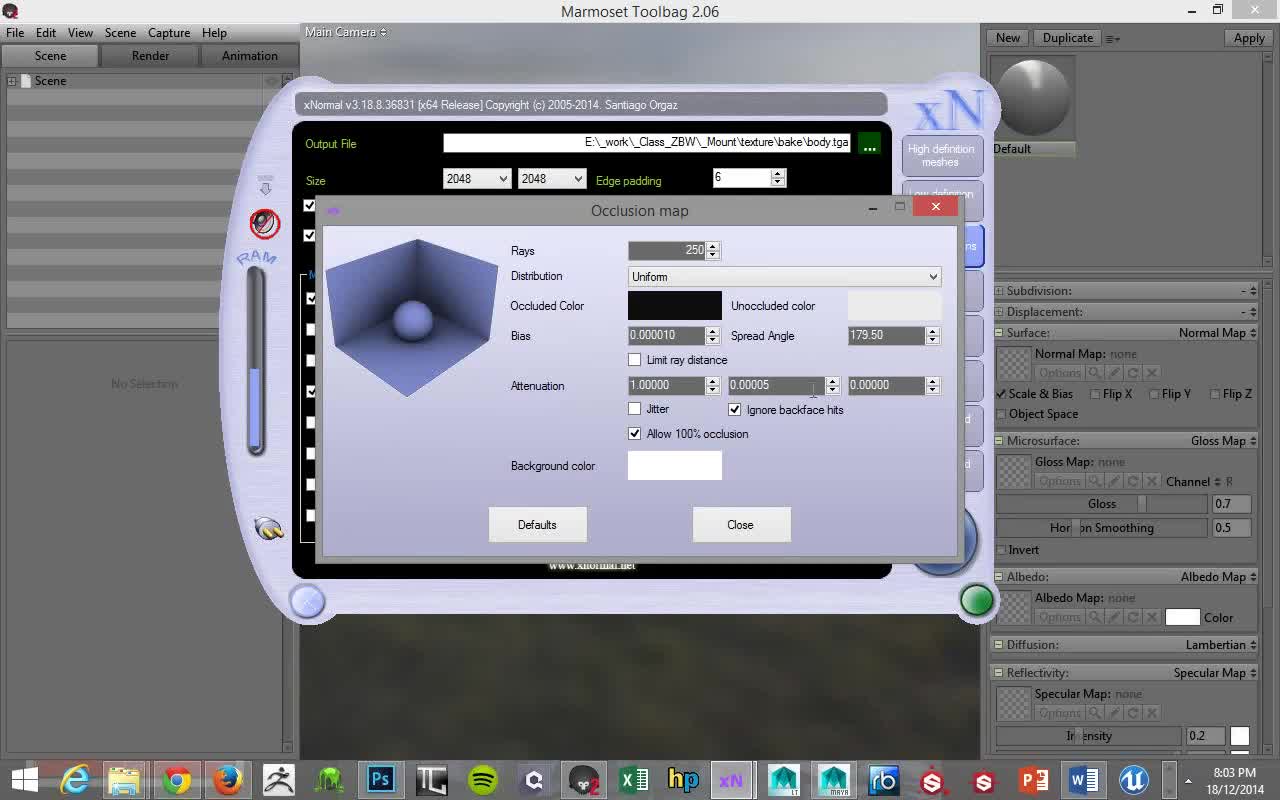Switch to the Animation tab
Screen dimensions: 1280x800
[250, 56]
